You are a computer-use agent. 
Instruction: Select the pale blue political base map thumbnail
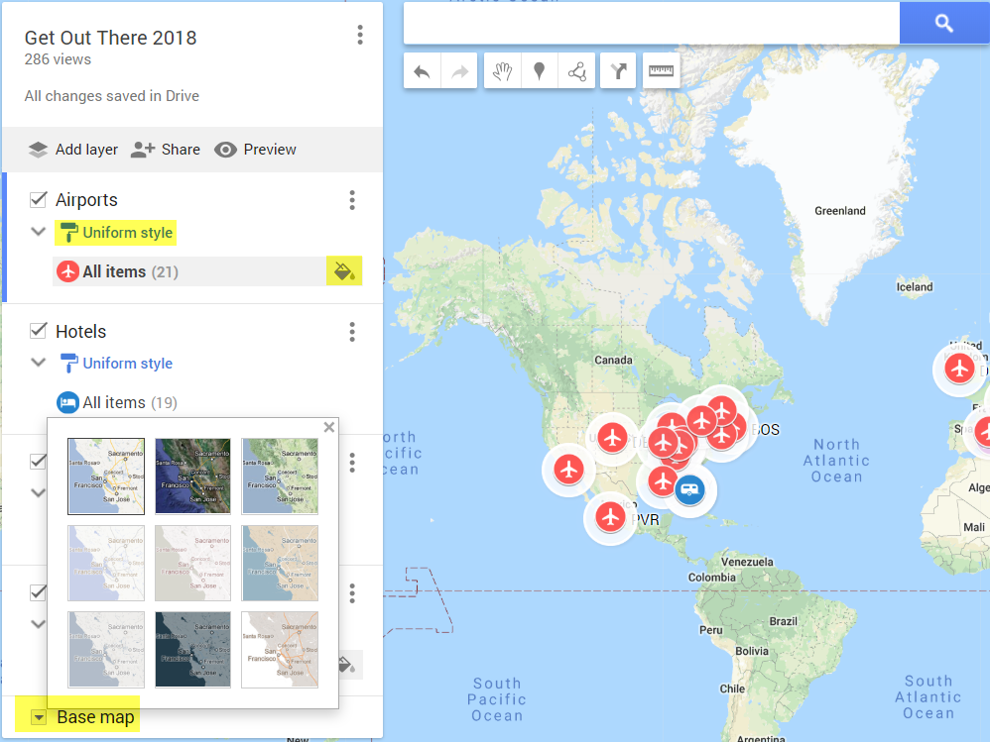pos(106,563)
